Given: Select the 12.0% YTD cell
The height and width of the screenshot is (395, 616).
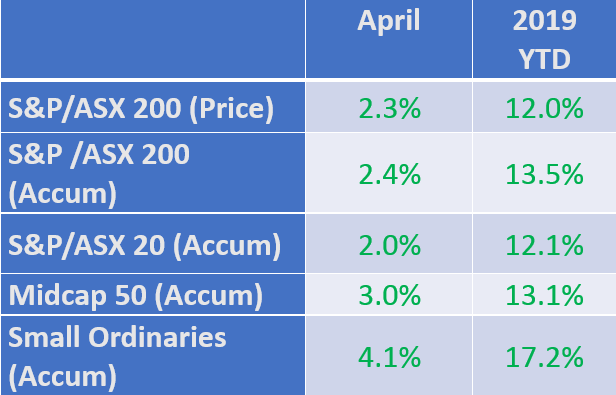Looking at the screenshot, I should [x=544, y=107].
